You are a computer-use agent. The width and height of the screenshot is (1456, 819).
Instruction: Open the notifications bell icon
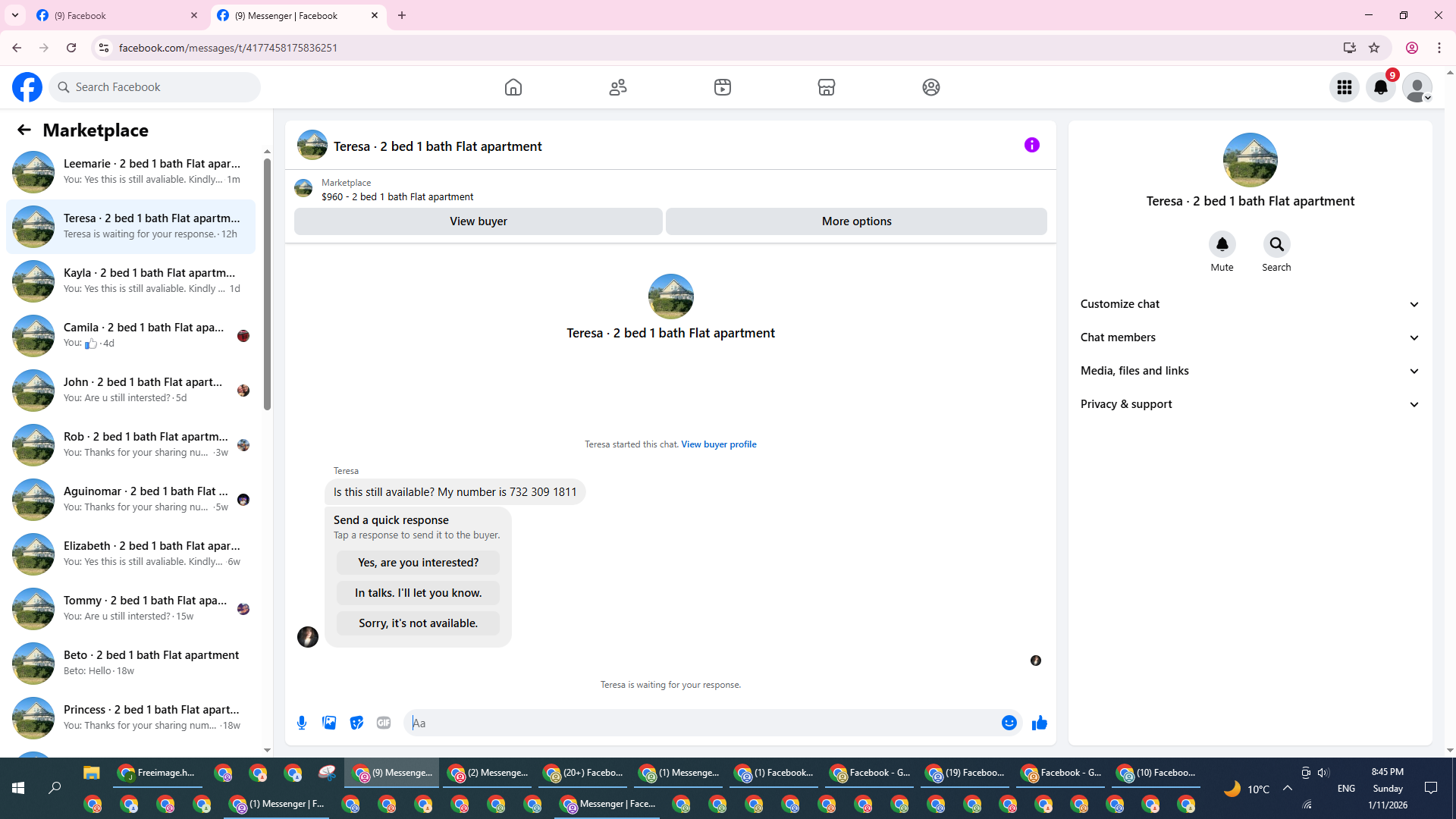(x=1381, y=87)
